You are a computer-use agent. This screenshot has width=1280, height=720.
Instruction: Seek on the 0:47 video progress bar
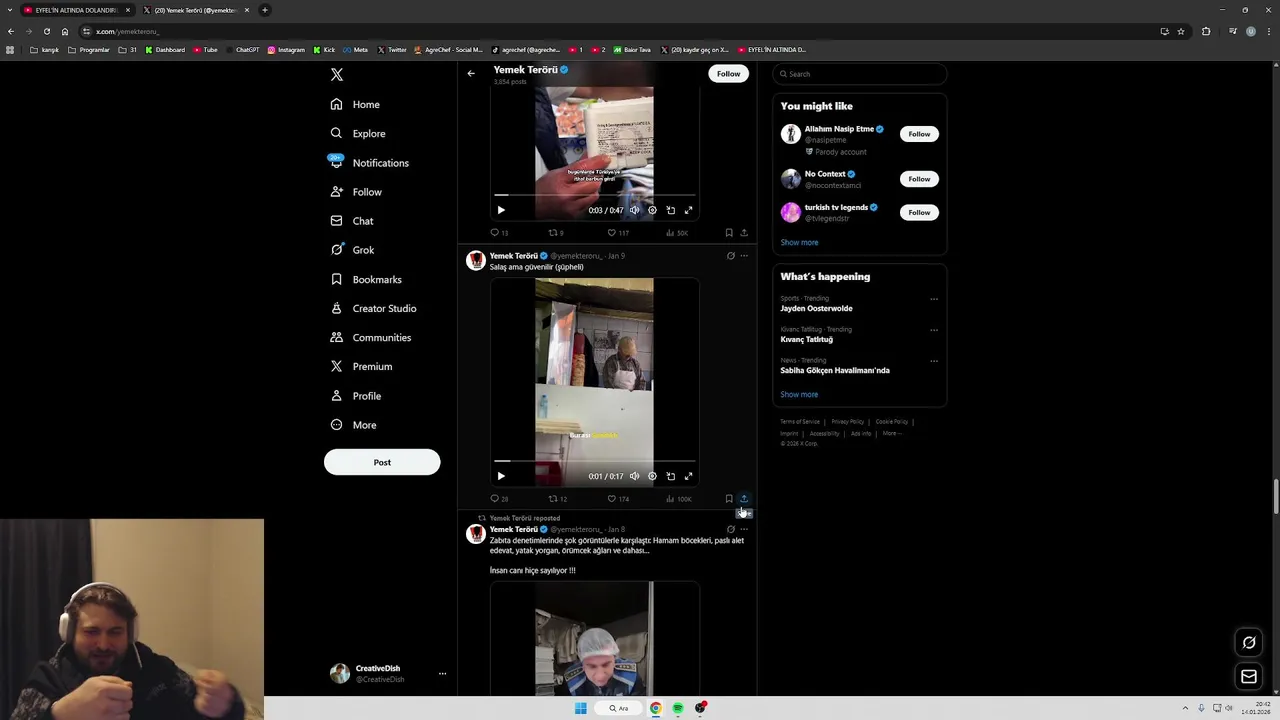tap(594, 195)
